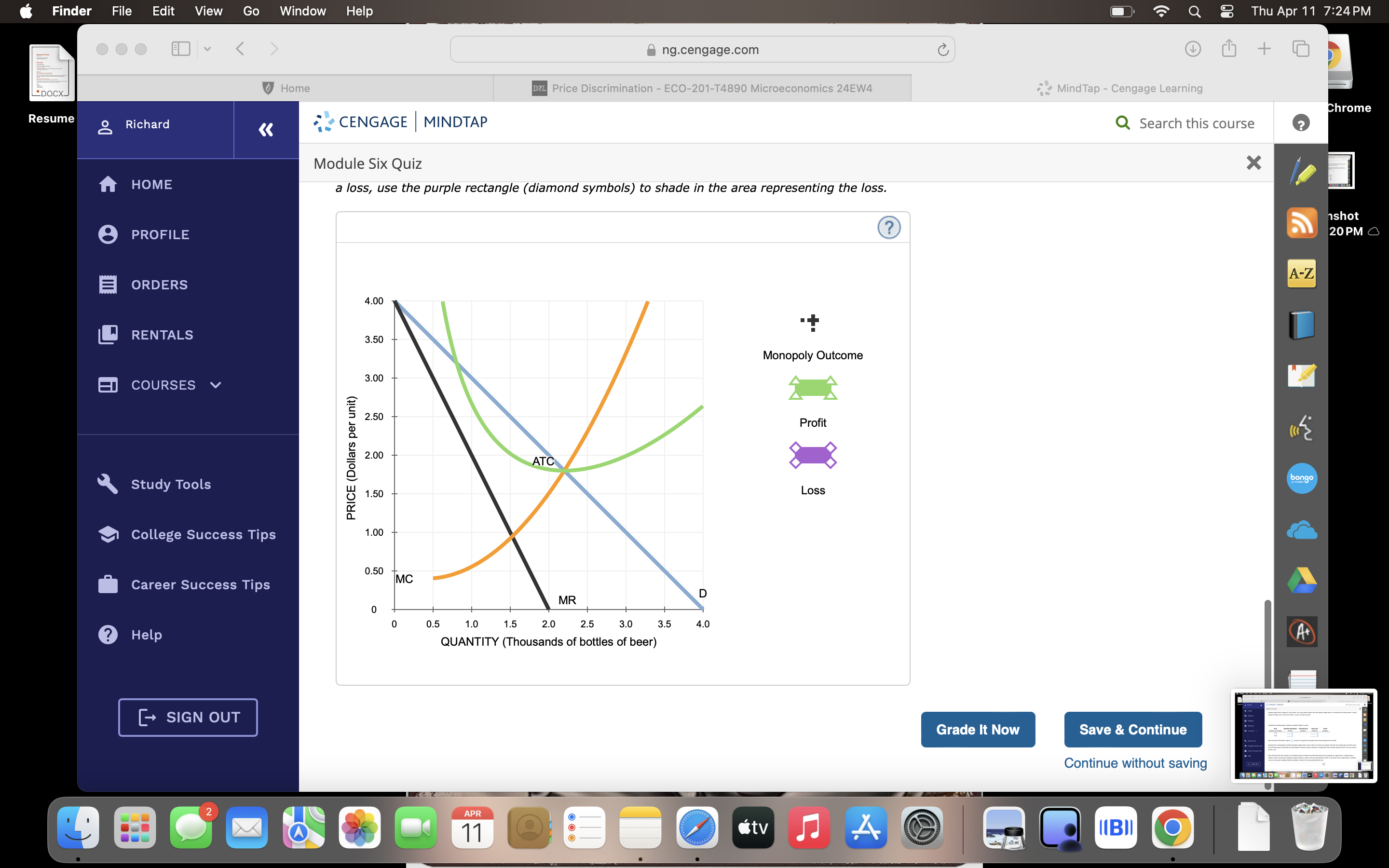Click the Search this course field

tap(1196, 123)
